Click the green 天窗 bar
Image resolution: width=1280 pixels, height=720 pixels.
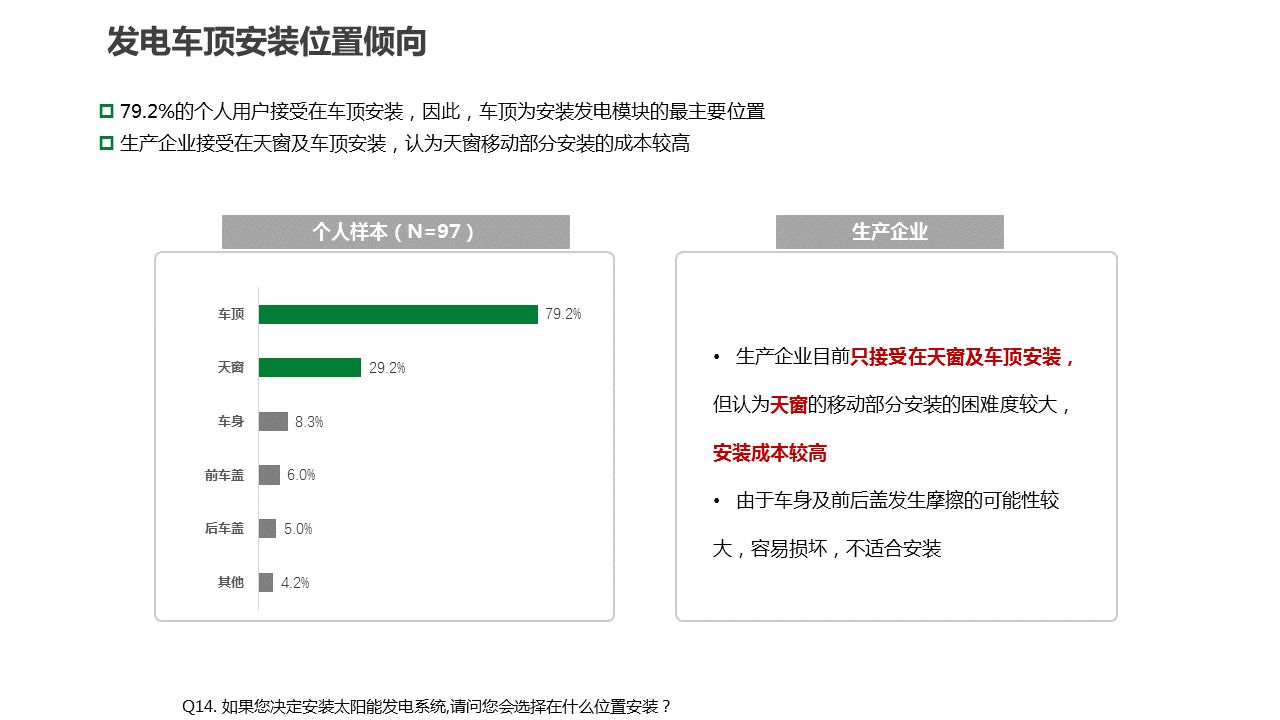(310, 367)
